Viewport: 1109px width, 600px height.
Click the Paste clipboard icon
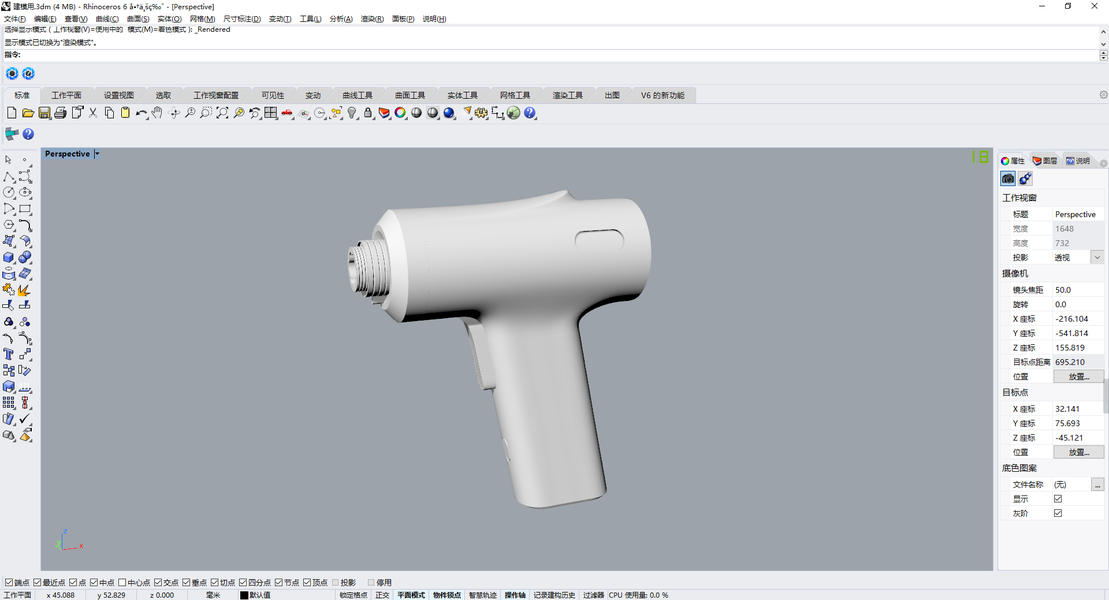coord(125,113)
